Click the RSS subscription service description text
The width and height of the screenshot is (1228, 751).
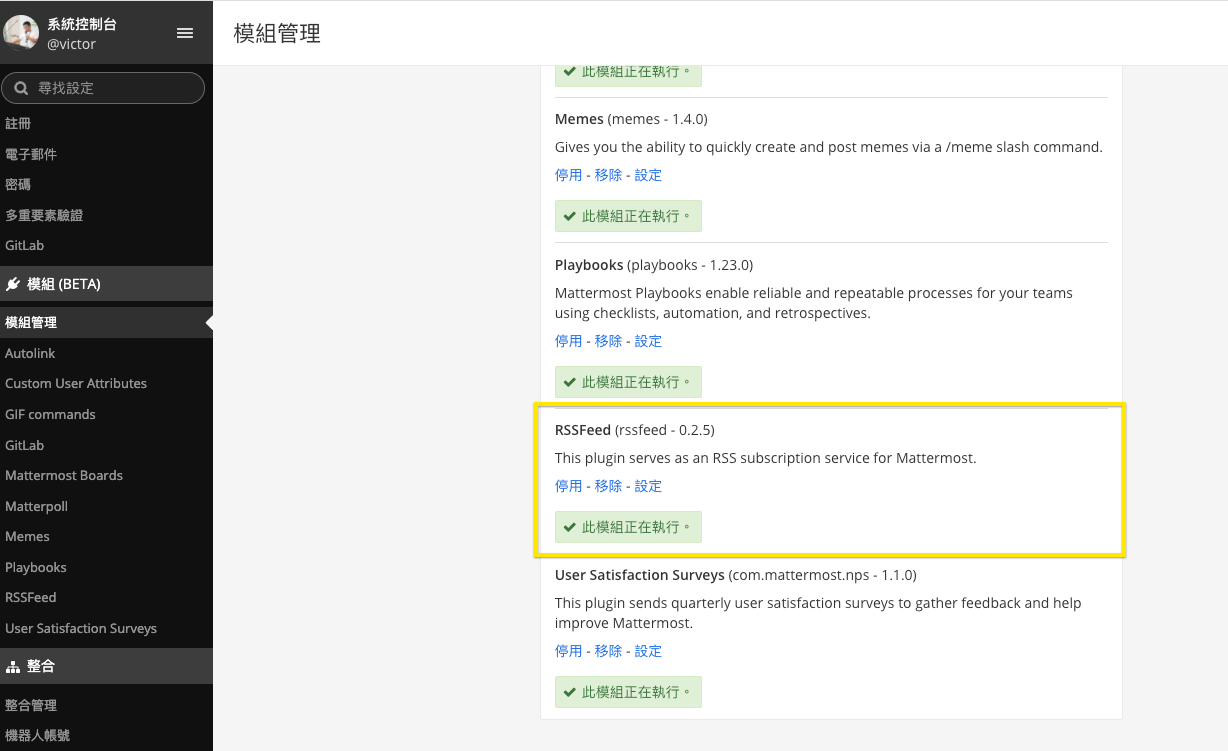(x=765, y=458)
